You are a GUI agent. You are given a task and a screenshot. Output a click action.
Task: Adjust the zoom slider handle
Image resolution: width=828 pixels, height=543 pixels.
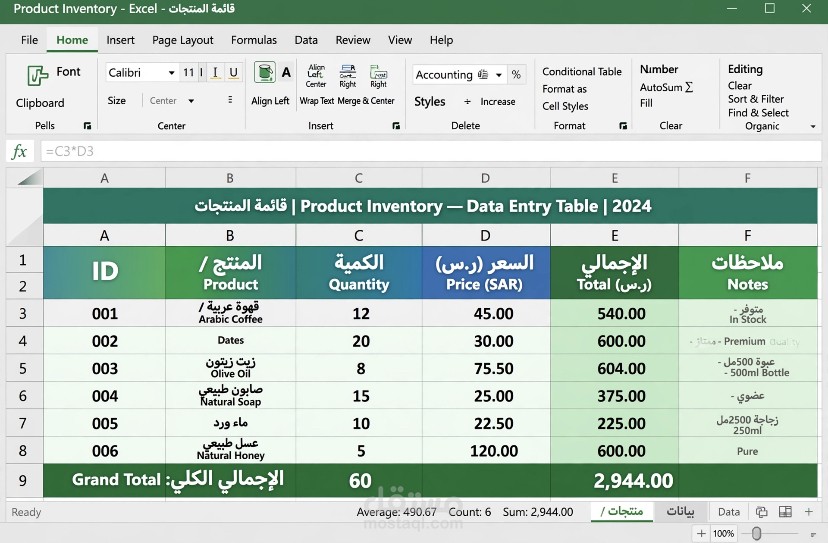click(757, 533)
